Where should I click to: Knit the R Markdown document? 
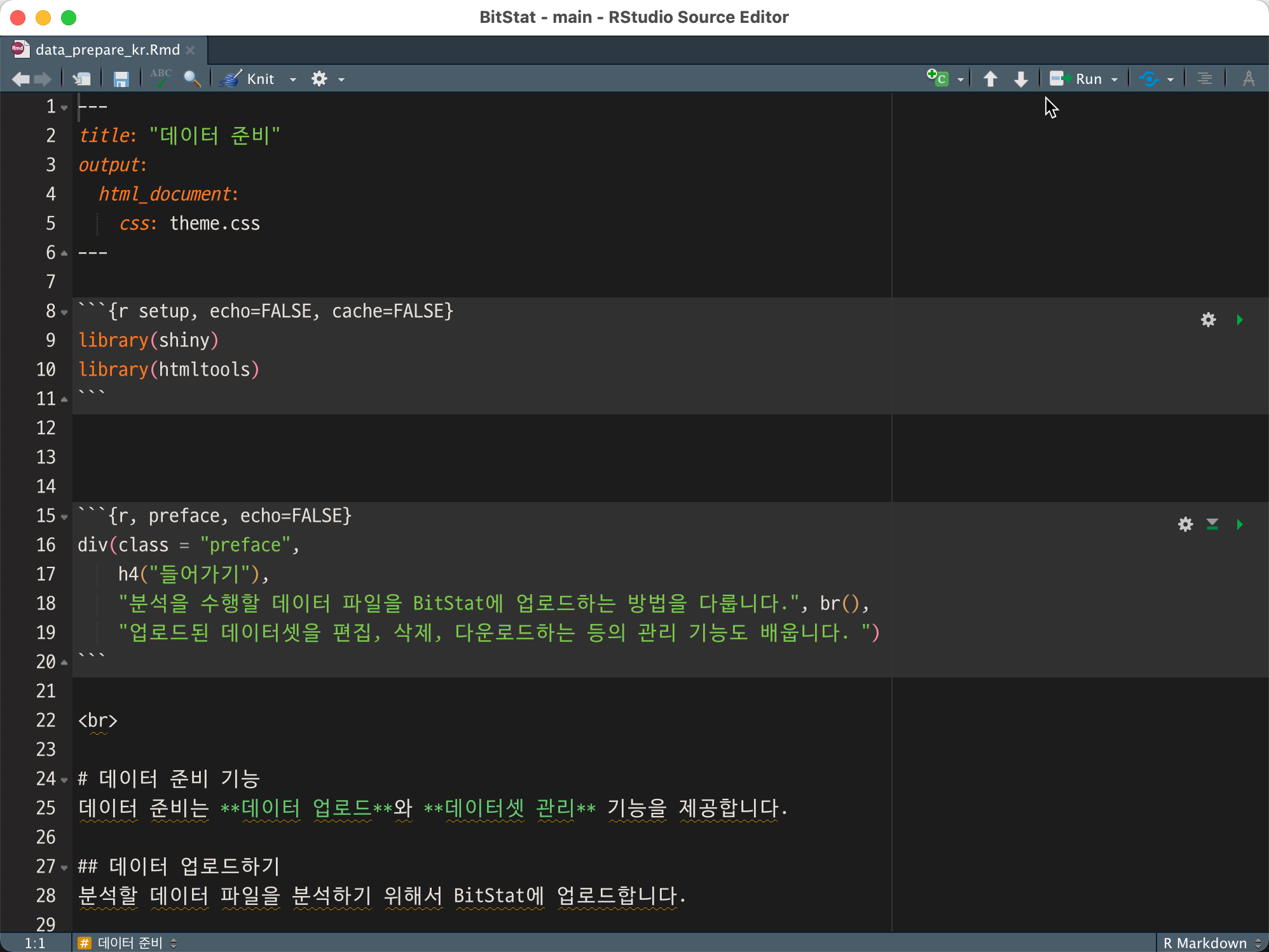pos(247,79)
